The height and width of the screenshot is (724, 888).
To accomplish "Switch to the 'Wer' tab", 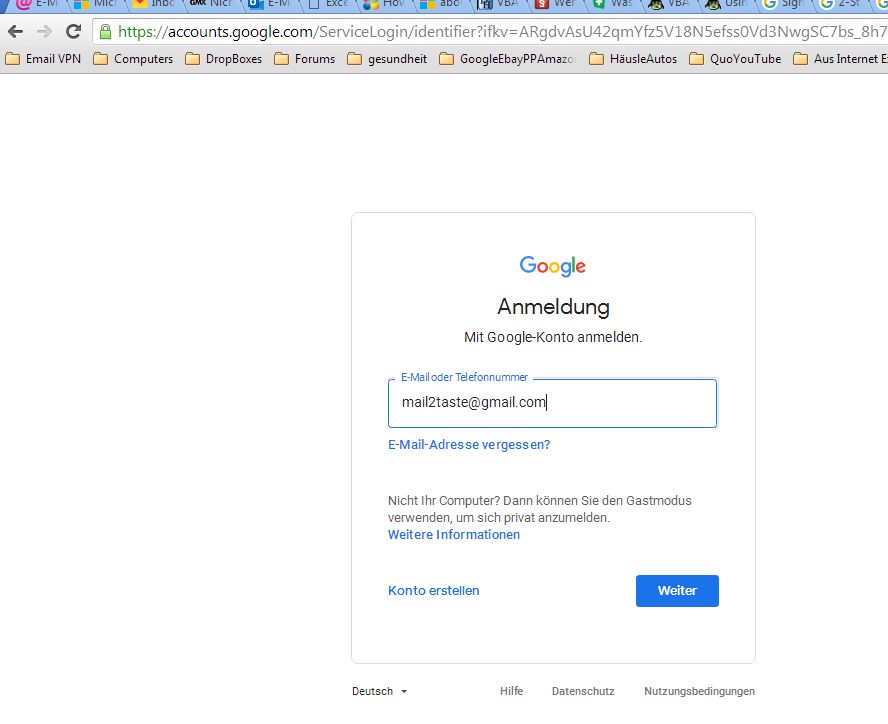I will pos(556,5).
